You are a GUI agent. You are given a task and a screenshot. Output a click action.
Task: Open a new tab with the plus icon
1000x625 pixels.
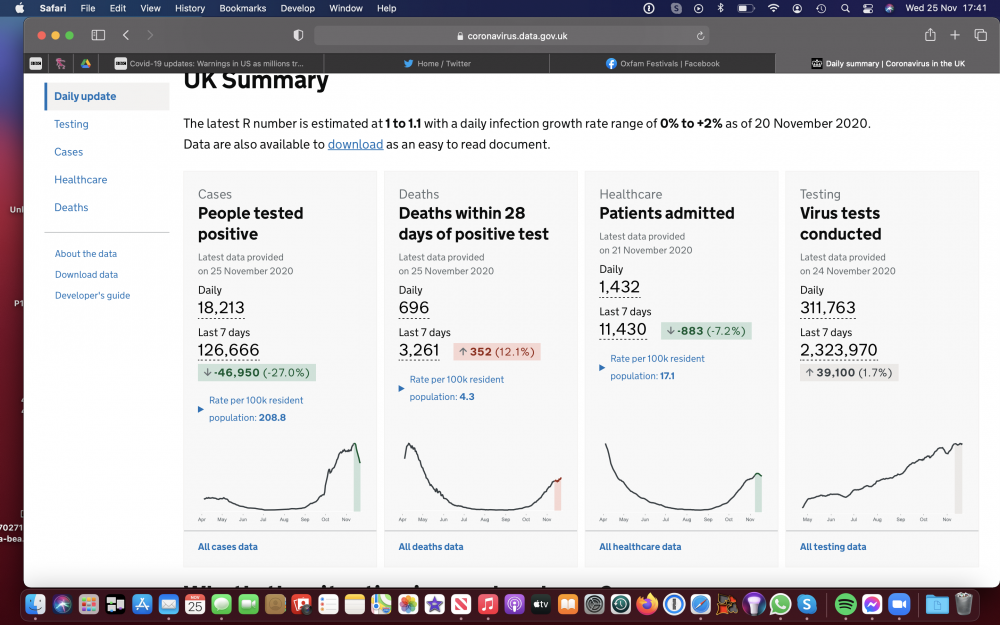point(955,35)
